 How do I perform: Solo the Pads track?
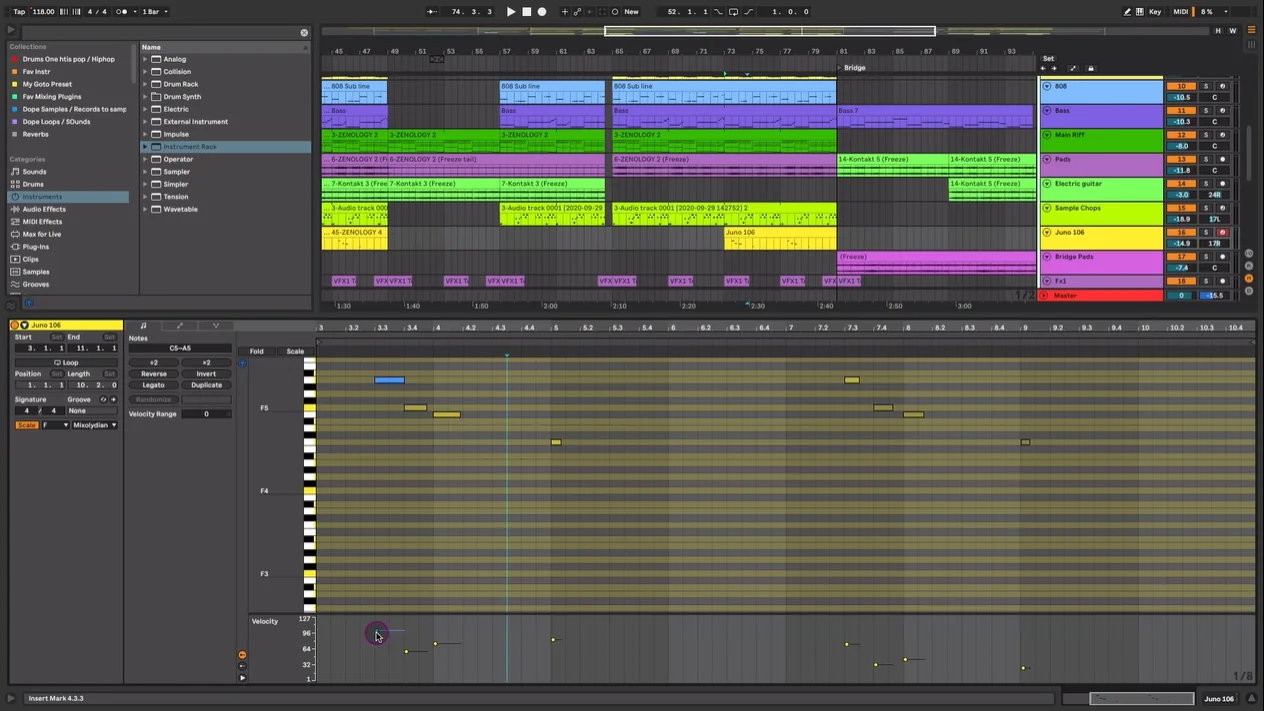click(1205, 160)
